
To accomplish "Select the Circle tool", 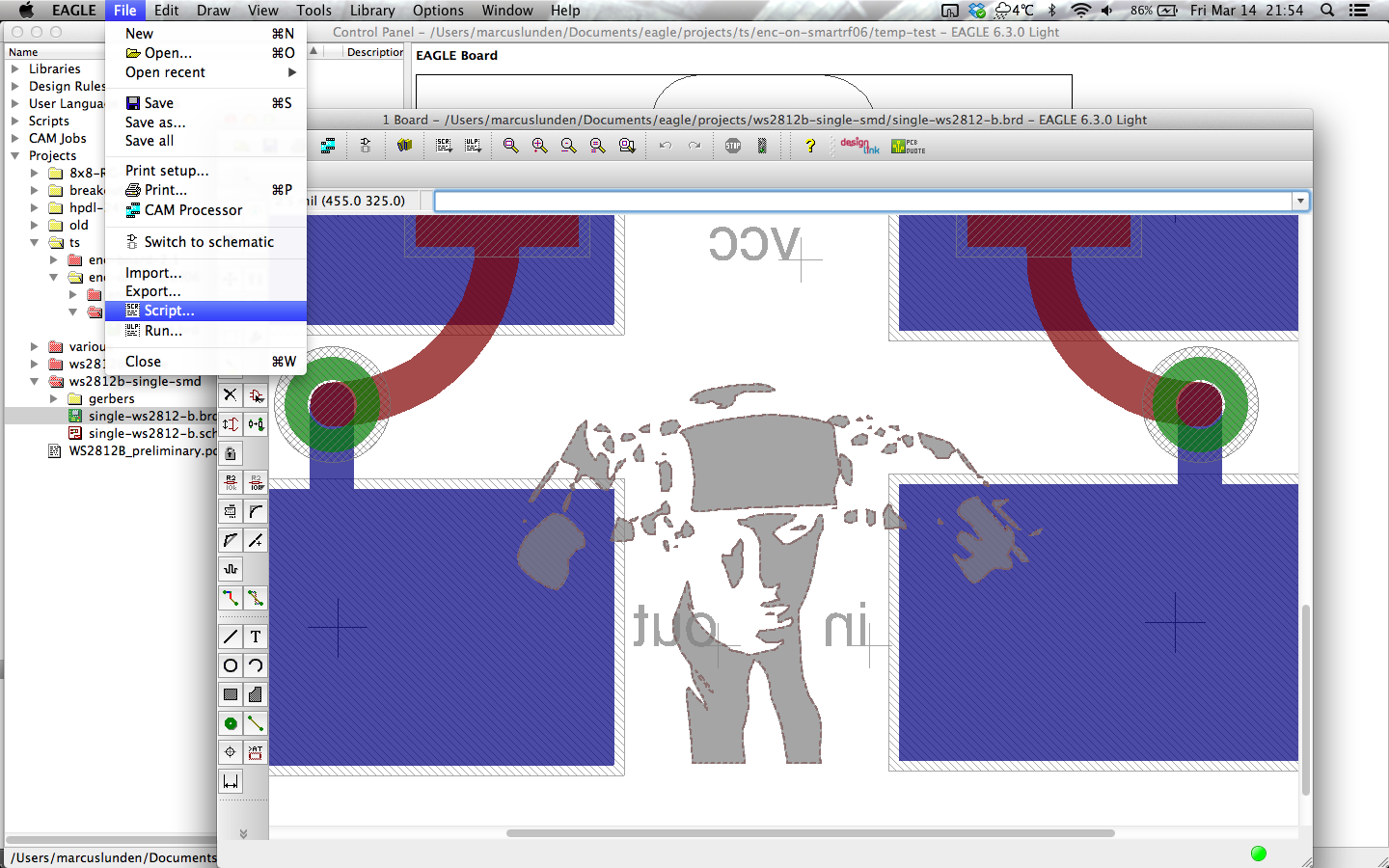I will [x=230, y=665].
